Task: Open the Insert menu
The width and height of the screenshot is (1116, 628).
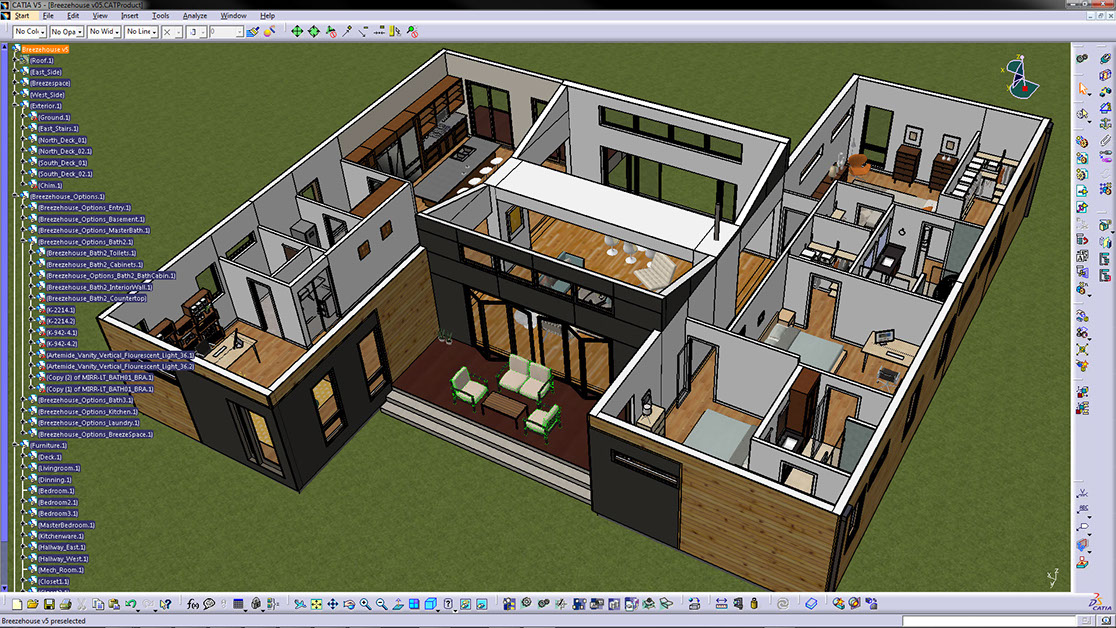Action: pos(130,16)
